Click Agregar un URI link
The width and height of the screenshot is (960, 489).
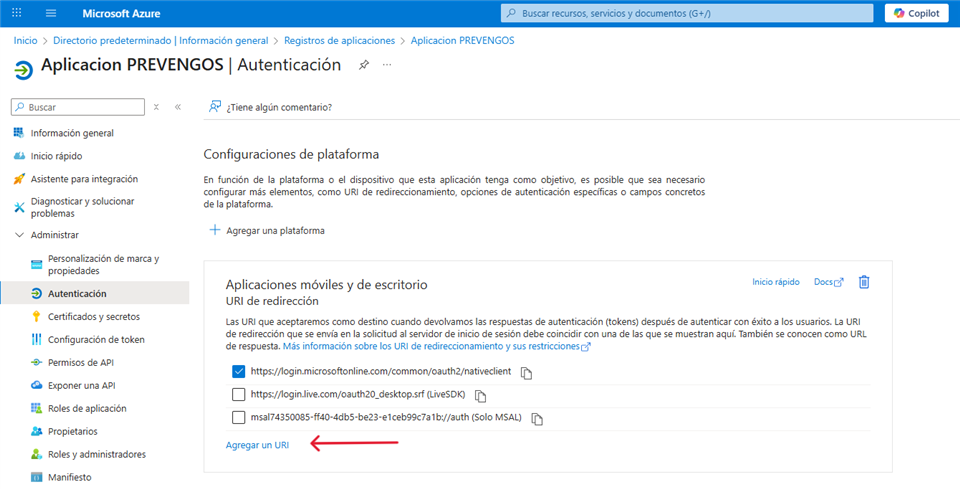257,446
